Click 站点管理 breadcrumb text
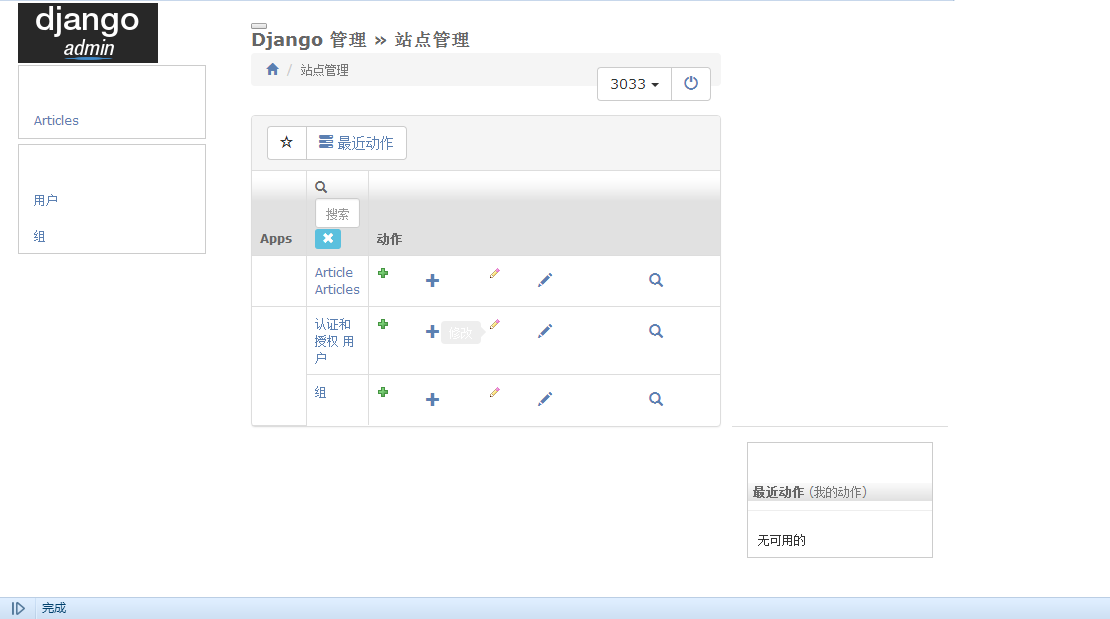Image resolution: width=1110 pixels, height=619 pixels. click(x=324, y=70)
